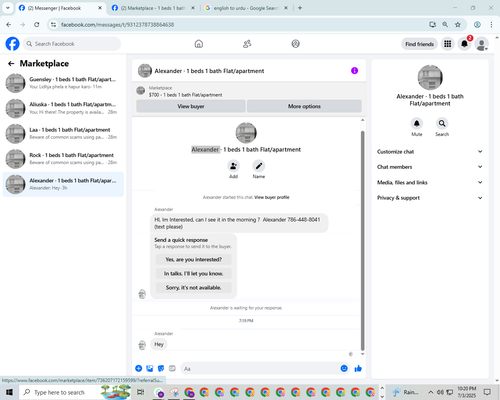Image resolution: width=500 pixels, height=400 pixels.
Task: Mute the conversation with bell icon
Action: click(417, 123)
